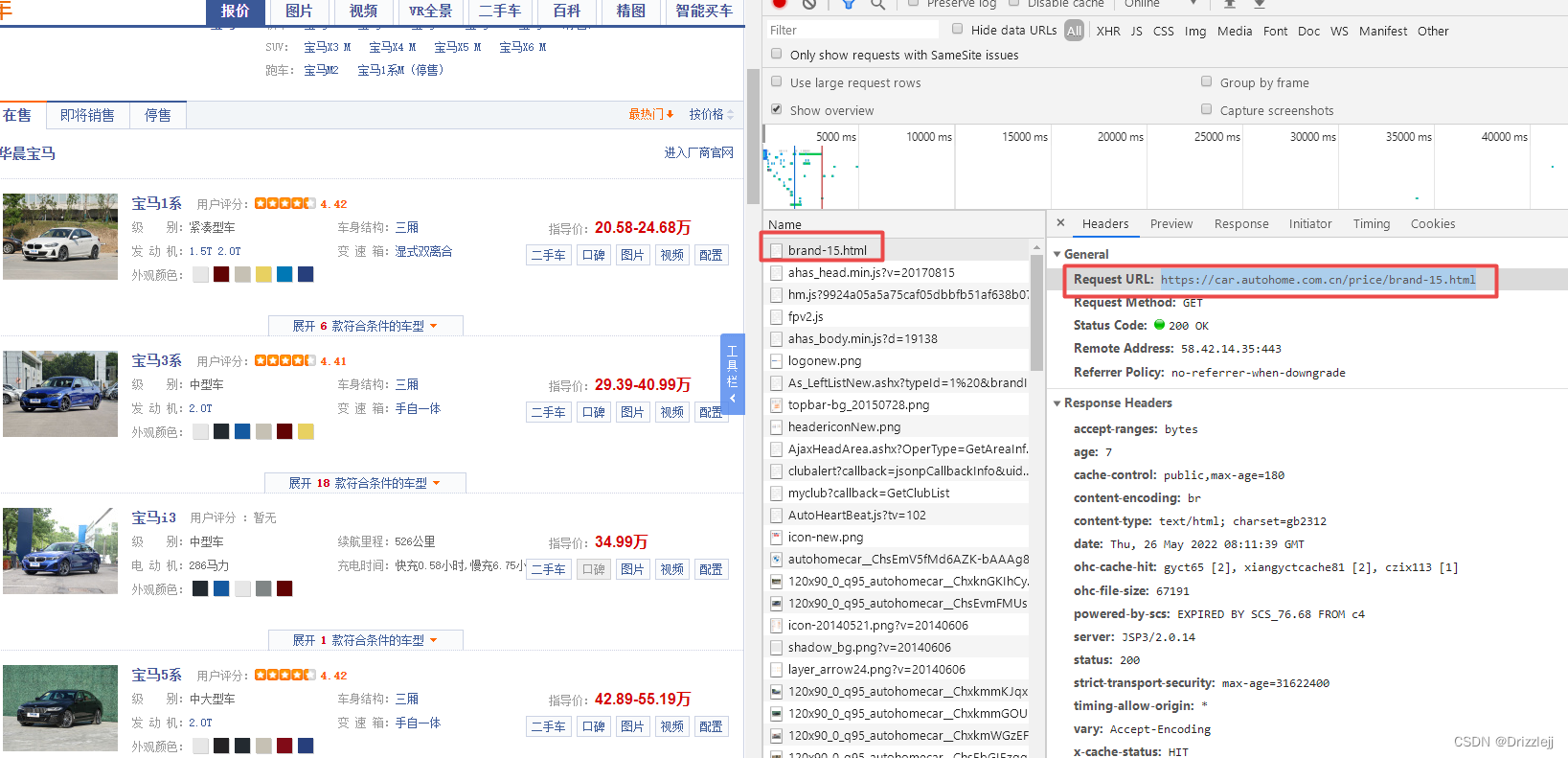Uncheck Show overview checkbox
Viewport: 1568px width, 758px height.
777,109
